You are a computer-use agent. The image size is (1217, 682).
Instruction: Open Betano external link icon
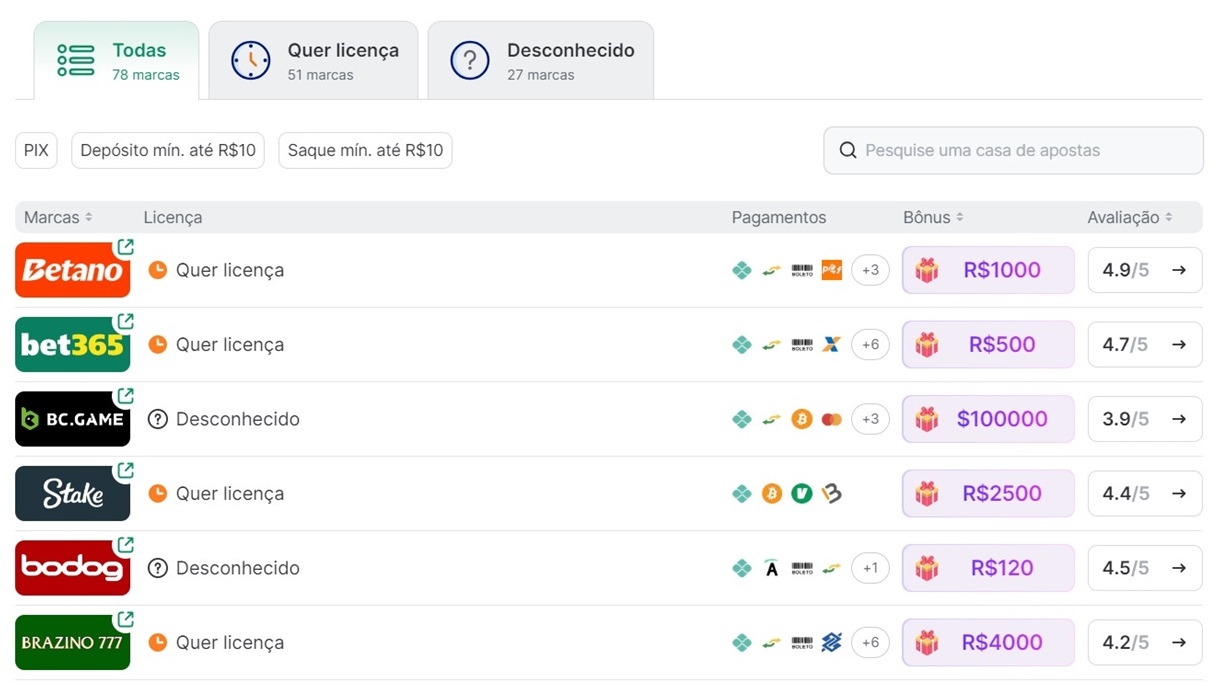(x=124, y=247)
